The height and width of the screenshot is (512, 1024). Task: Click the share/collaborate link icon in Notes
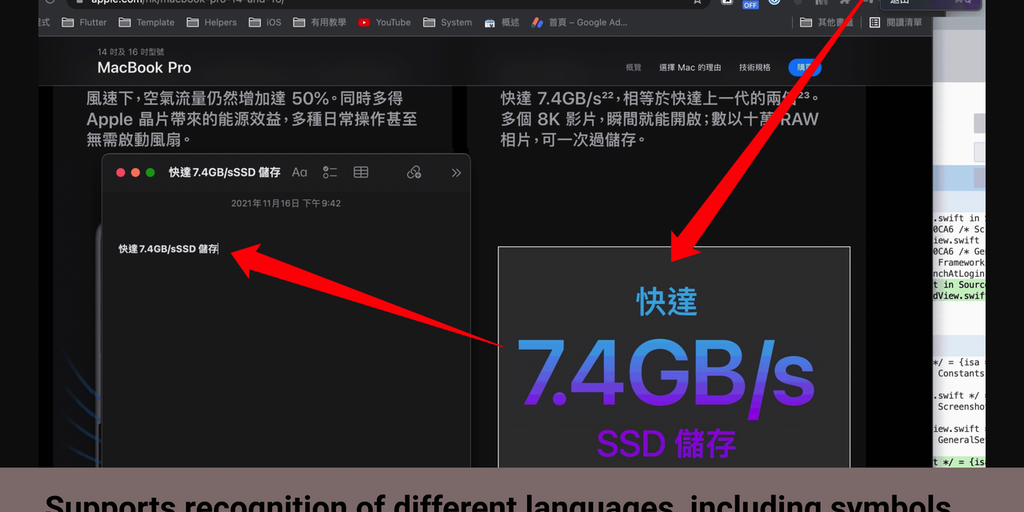(413, 172)
